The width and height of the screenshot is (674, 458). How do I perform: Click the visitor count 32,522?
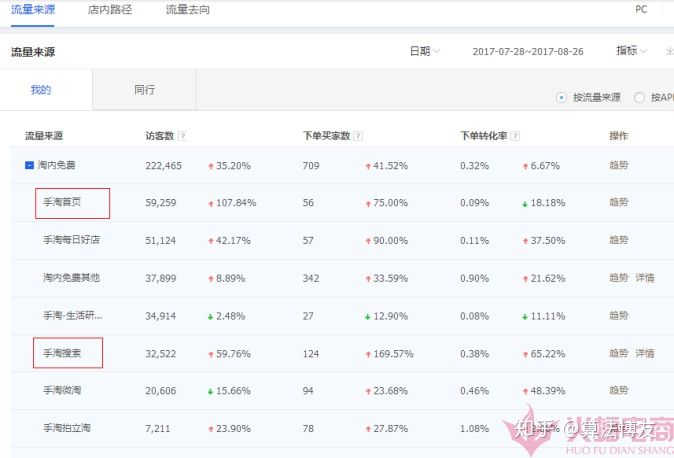coord(161,353)
